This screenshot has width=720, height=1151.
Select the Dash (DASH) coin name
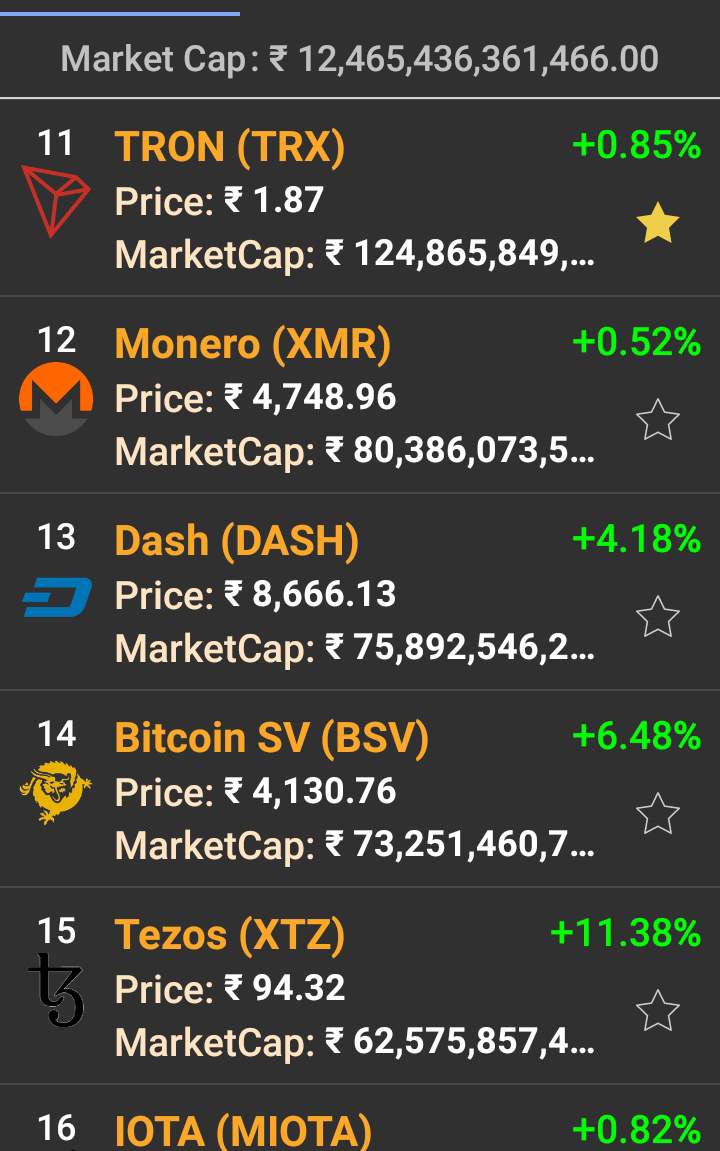pyautogui.click(x=237, y=541)
